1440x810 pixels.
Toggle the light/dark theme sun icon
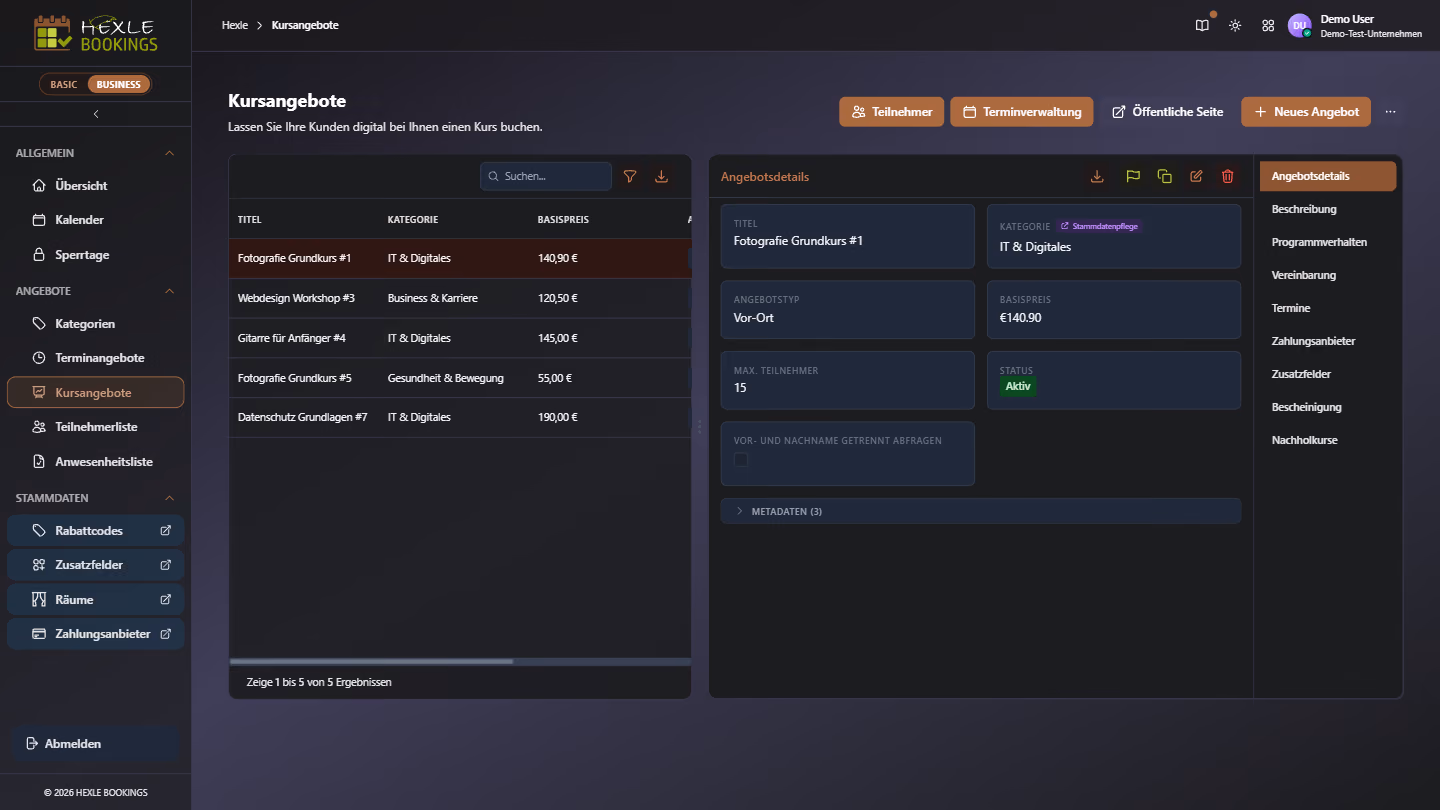click(1235, 26)
